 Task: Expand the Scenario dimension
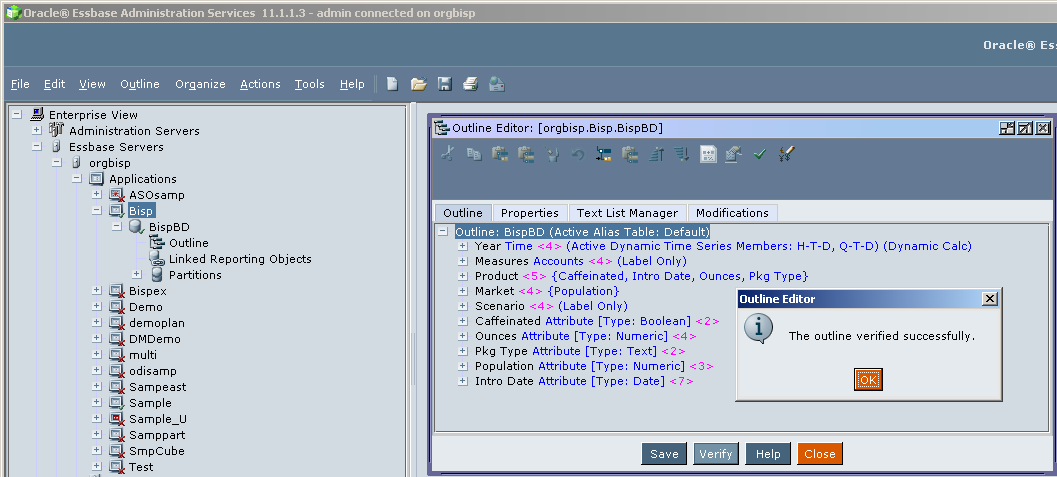(x=462, y=306)
